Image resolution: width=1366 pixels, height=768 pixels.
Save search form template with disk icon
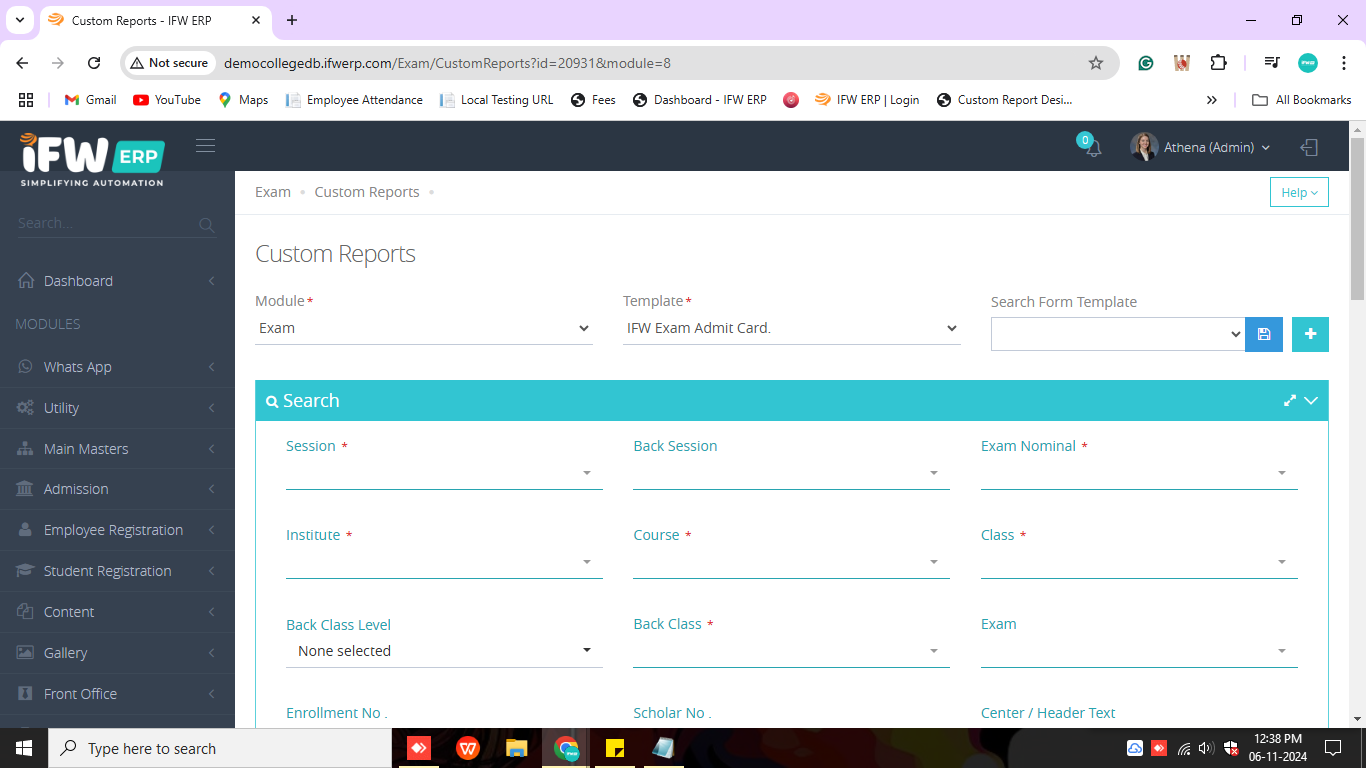pyautogui.click(x=1264, y=334)
